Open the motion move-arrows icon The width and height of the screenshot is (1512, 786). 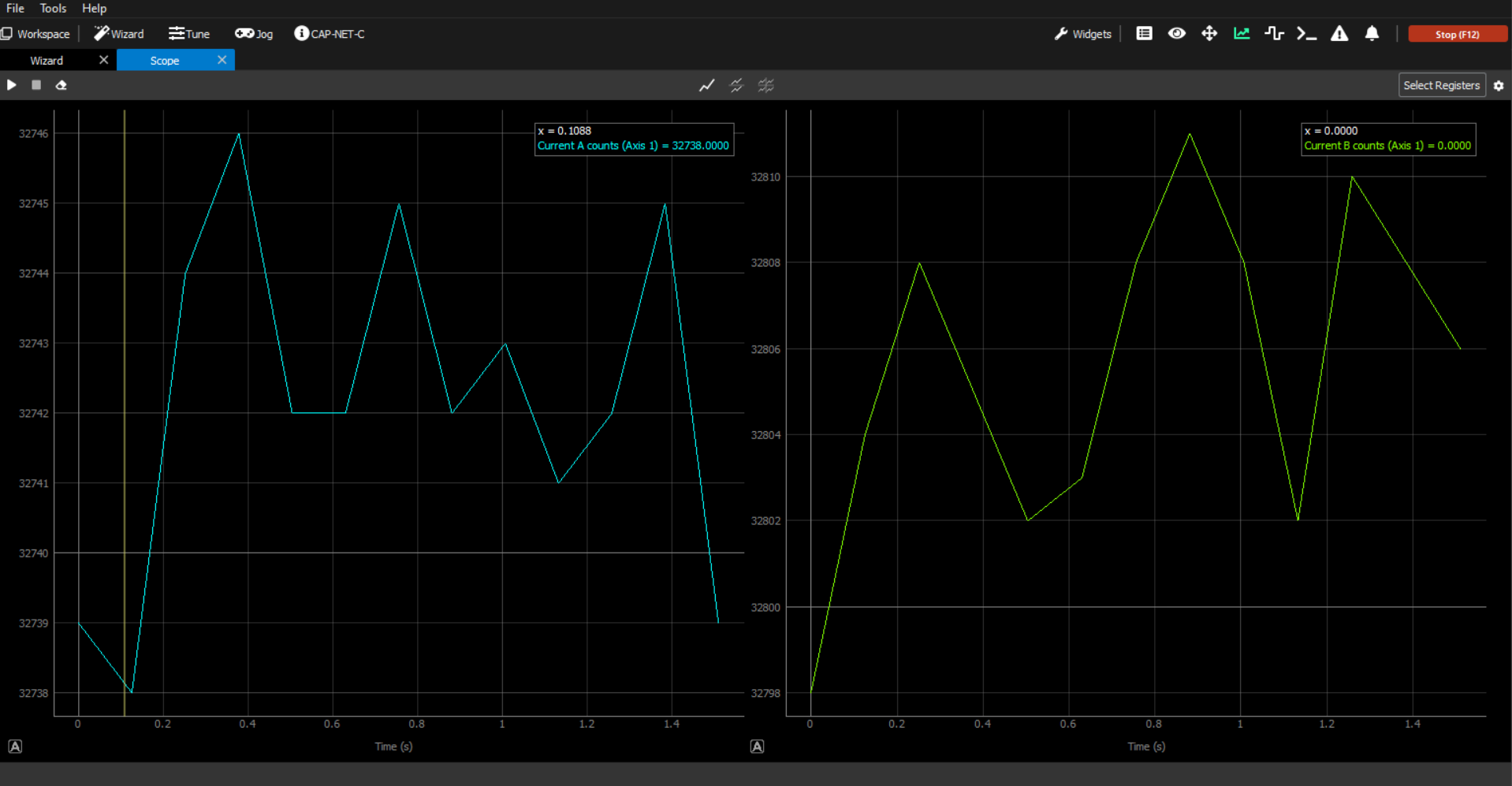tap(1208, 33)
